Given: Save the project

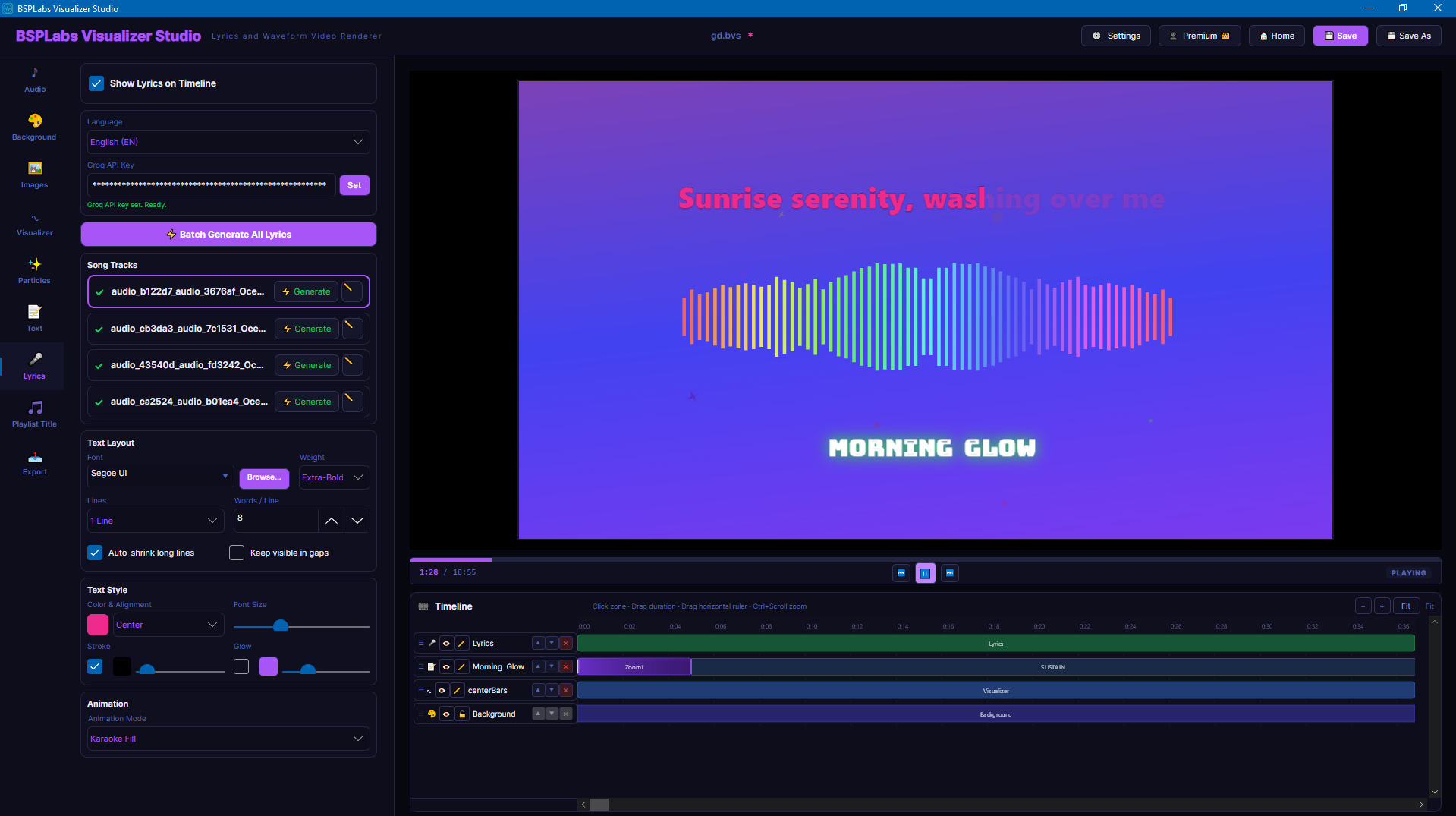Looking at the screenshot, I should [1341, 36].
